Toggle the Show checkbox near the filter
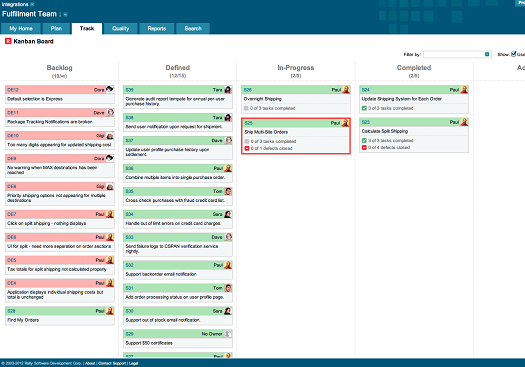 point(513,54)
